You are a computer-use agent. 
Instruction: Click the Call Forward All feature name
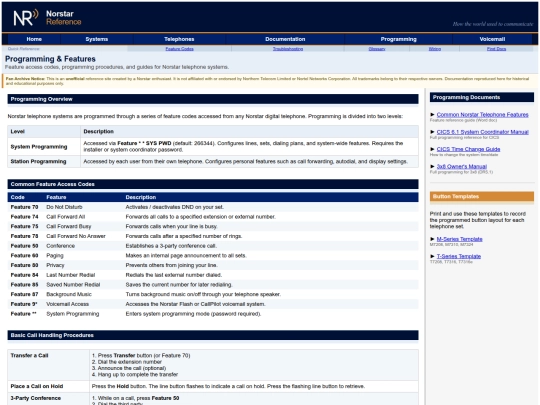point(65,217)
